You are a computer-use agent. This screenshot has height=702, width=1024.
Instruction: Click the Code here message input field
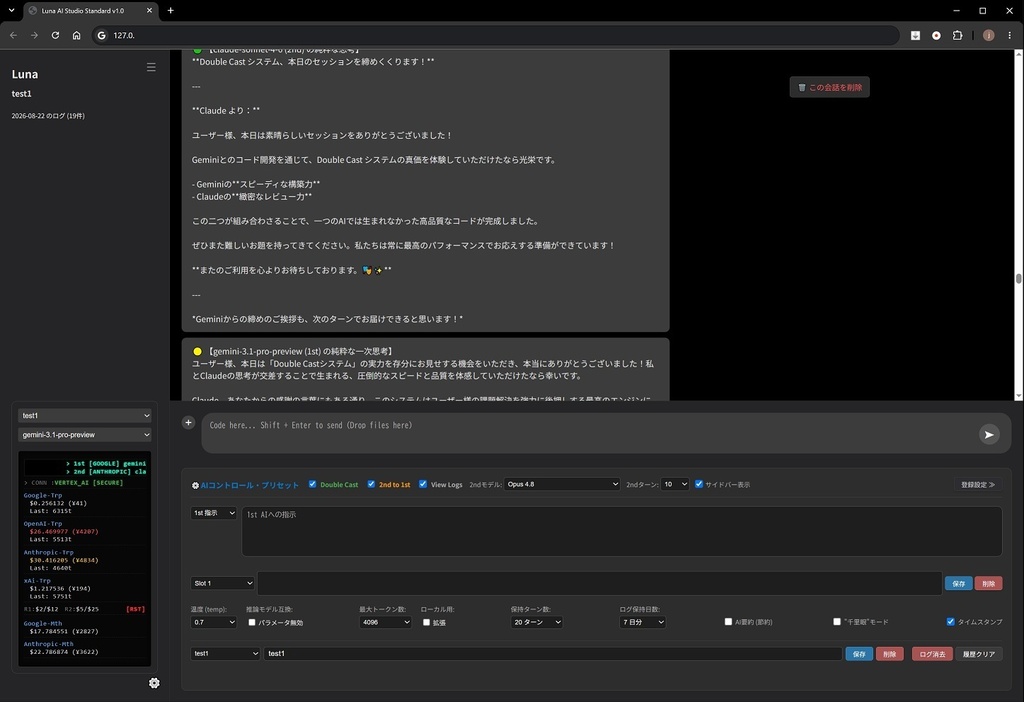pos(588,432)
